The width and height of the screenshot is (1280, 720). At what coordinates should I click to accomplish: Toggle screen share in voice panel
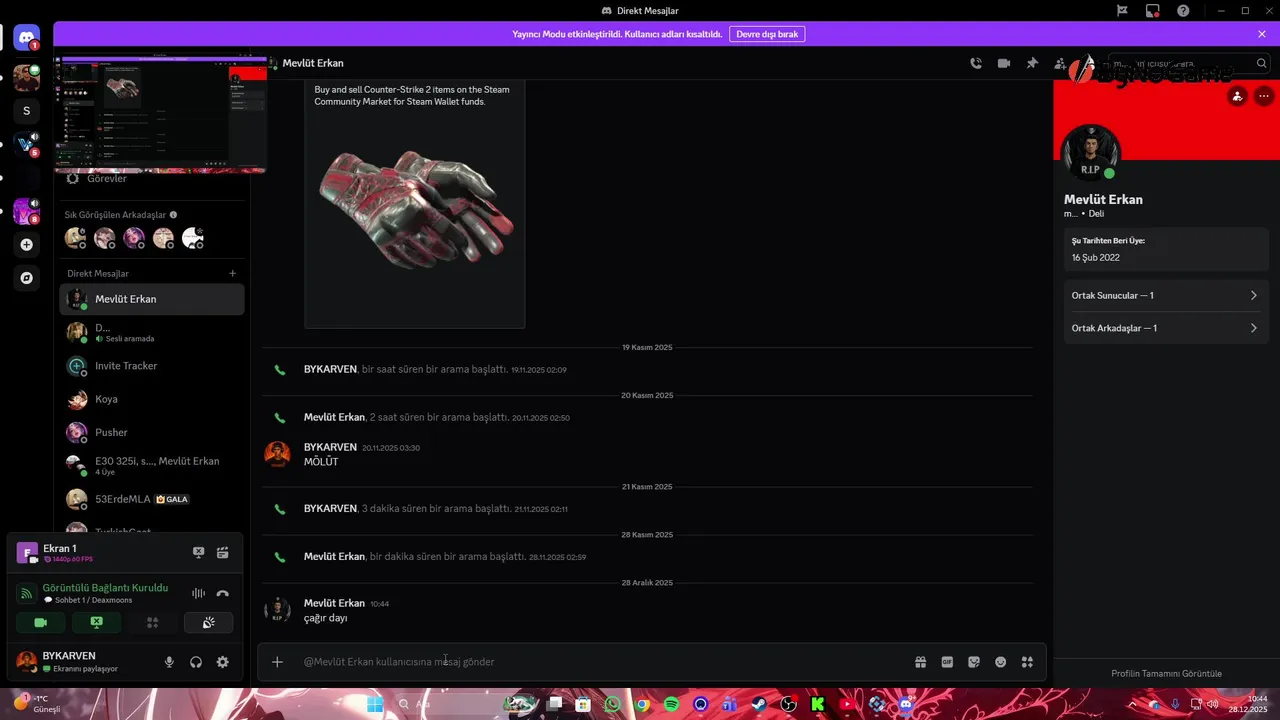96,622
